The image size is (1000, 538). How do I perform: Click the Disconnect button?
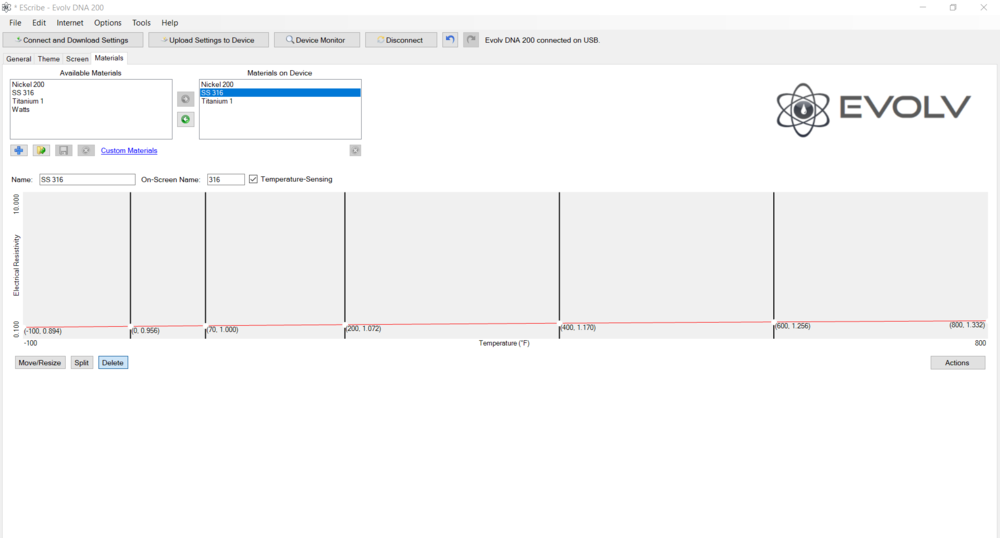(401, 40)
